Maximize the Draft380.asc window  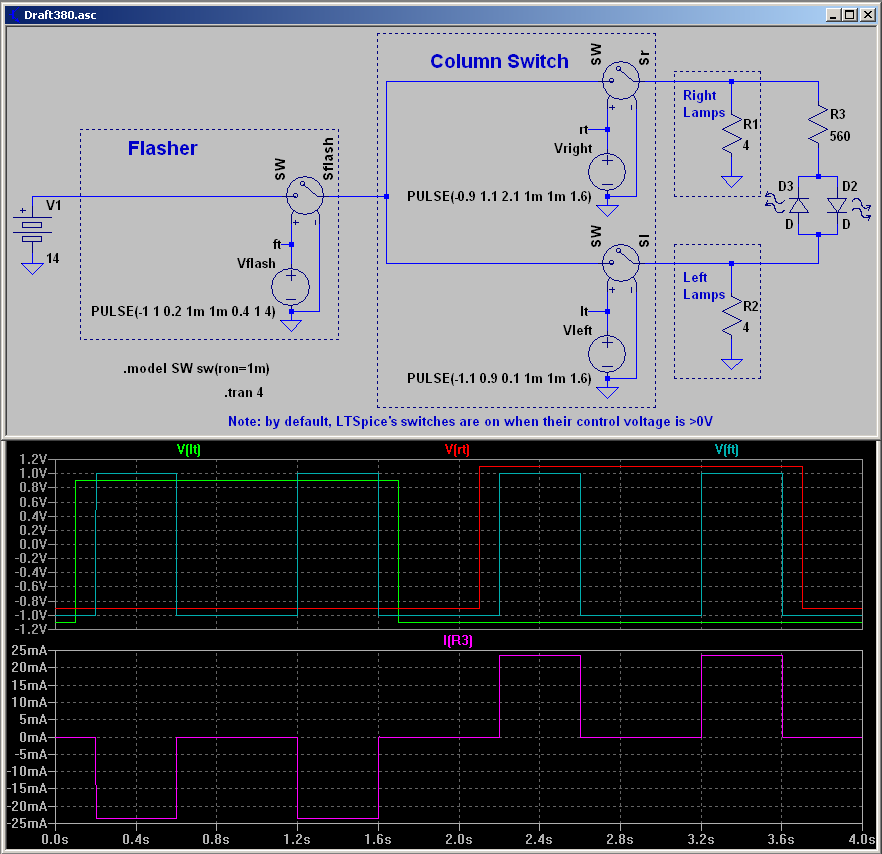click(x=850, y=15)
